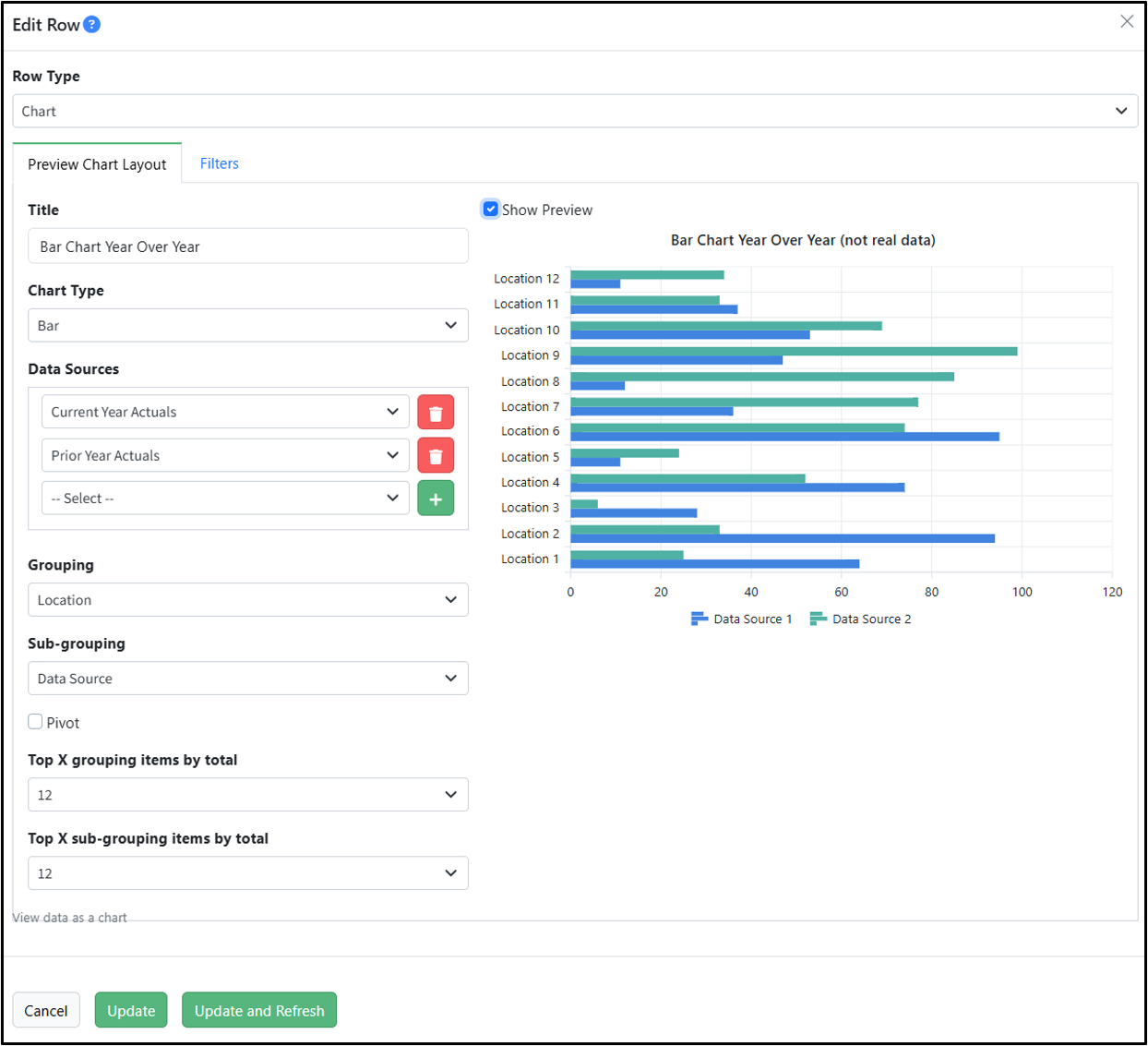
Task: Click into the Title text field
Action: [x=248, y=246]
